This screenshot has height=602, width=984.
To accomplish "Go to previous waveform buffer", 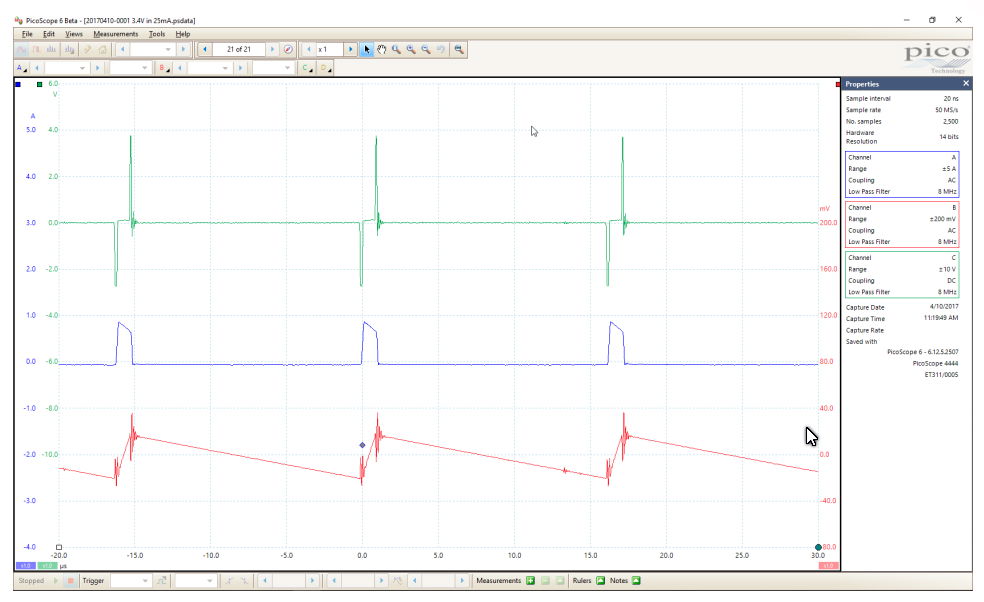I will point(205,50).
